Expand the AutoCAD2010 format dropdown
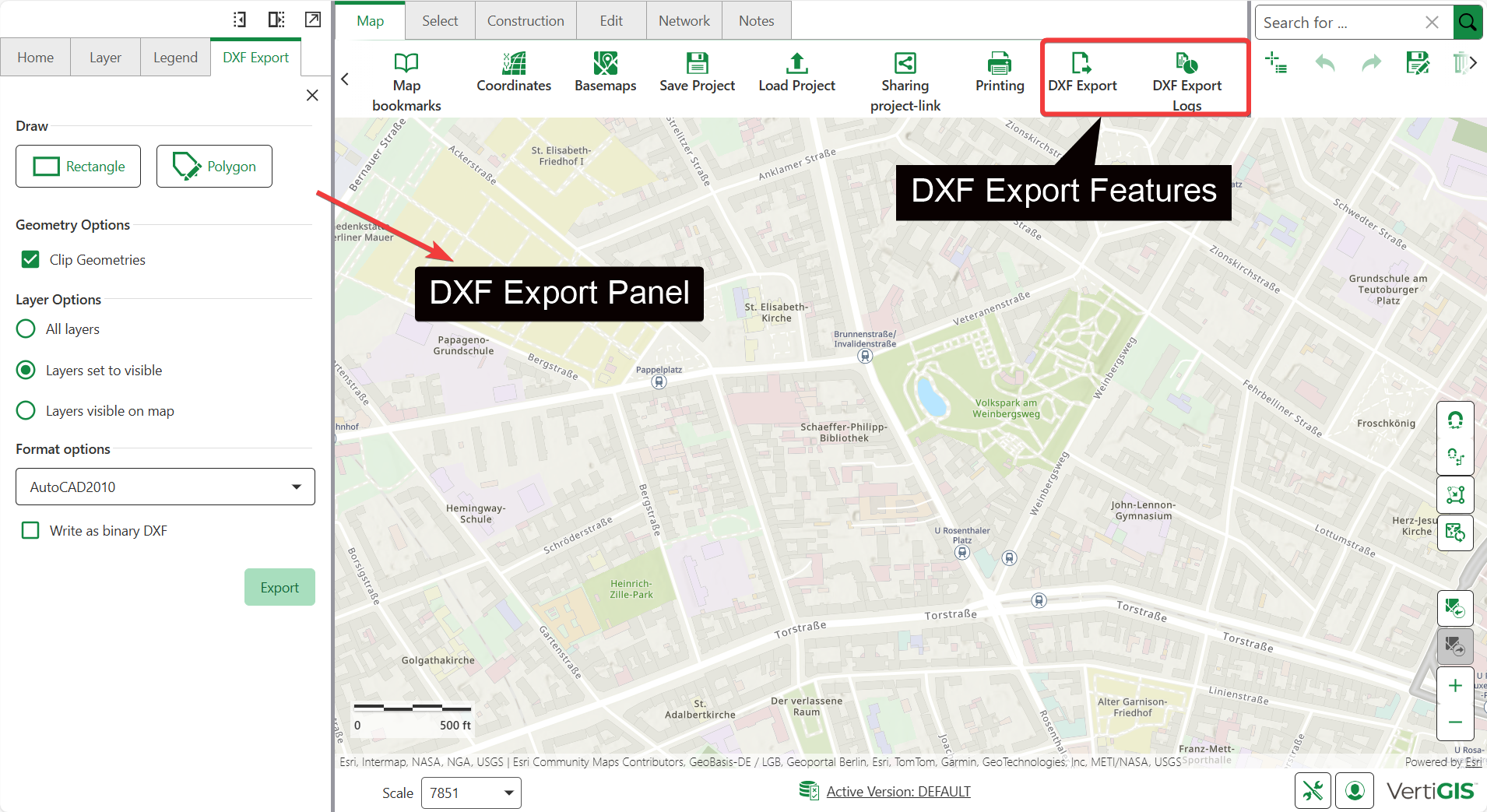The image size is (1487, 812). coord(165,487)
